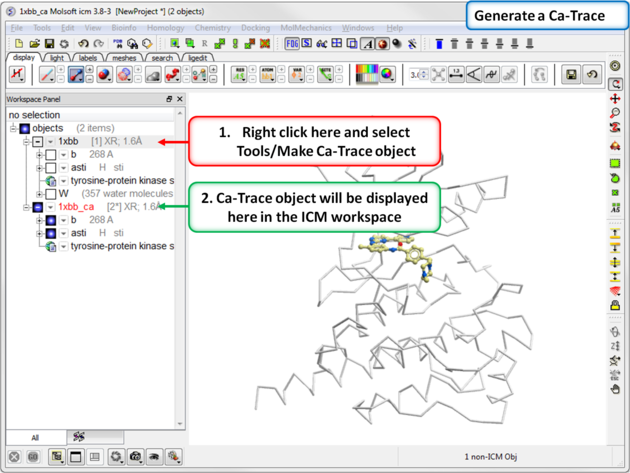Click the magnifier zoom icon in right sidebar
This screenshot has width=630, height=473.
(x=615, y=115)
